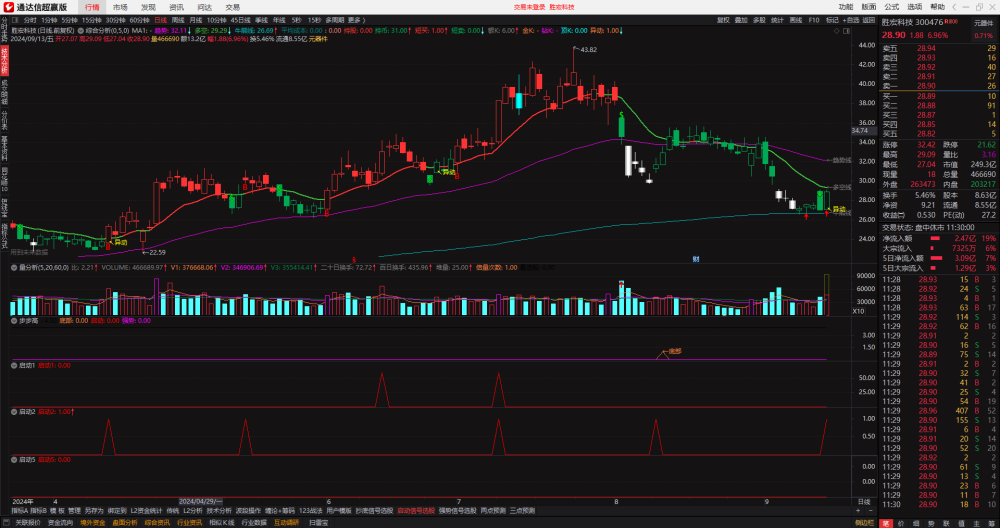Image resolution: width=1000 pixels, height=528 pixels.
Task: Click the 财 marker on the timeline
Action: pyautogui.click(x=696, y=260)
